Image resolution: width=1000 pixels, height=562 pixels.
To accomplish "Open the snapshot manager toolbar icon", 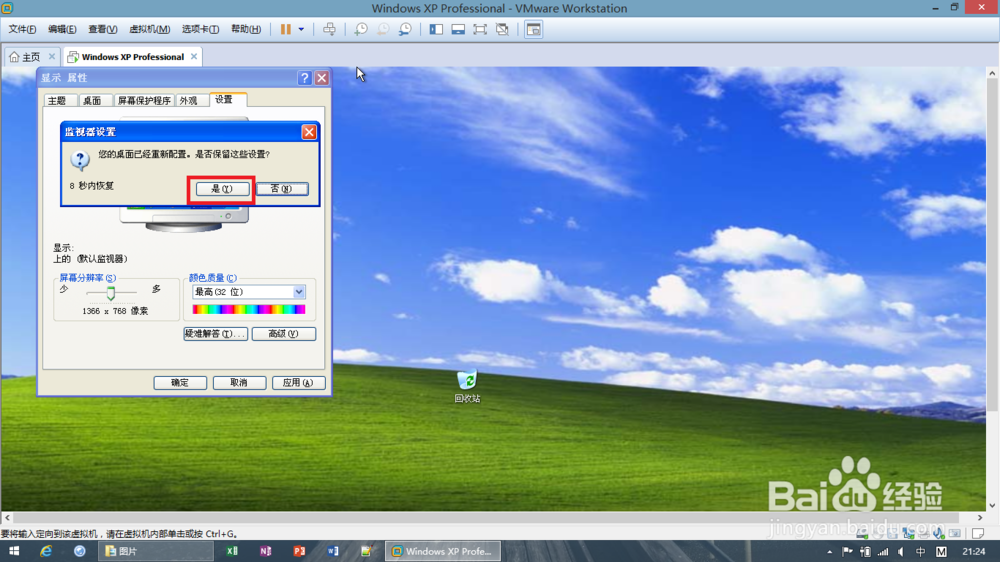I will click(405, 29).
